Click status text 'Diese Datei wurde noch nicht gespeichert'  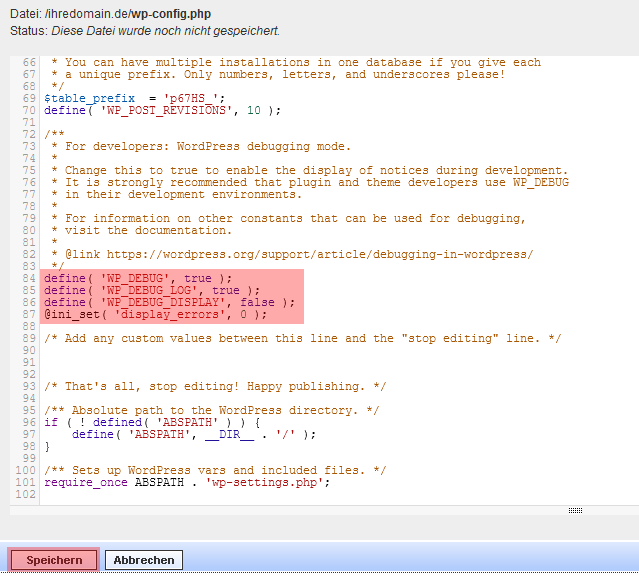[165, 31]
